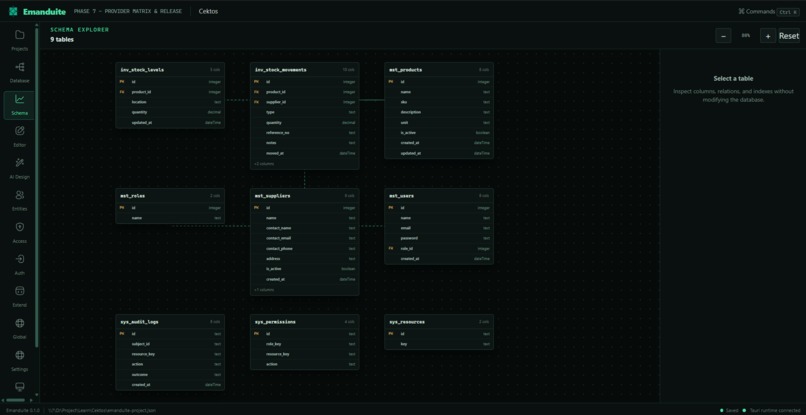806x415 pixels.
Task: Click key row in sys_resources
Action: point(439,344)
